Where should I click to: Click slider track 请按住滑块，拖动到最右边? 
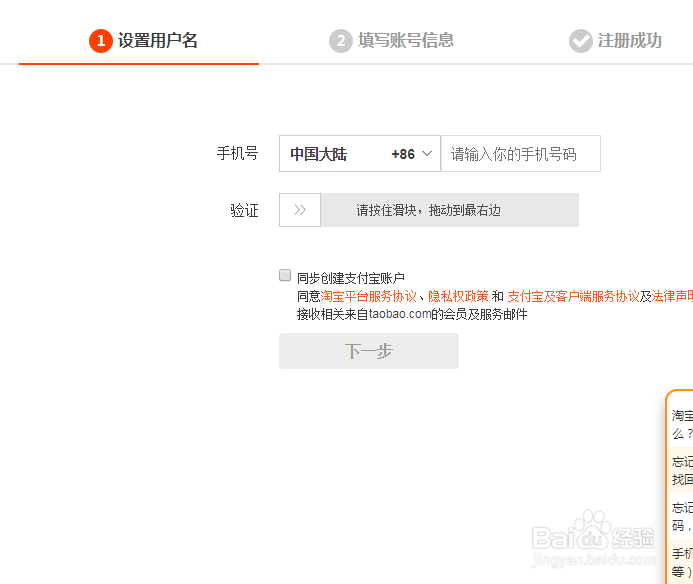tap(449, 210)
